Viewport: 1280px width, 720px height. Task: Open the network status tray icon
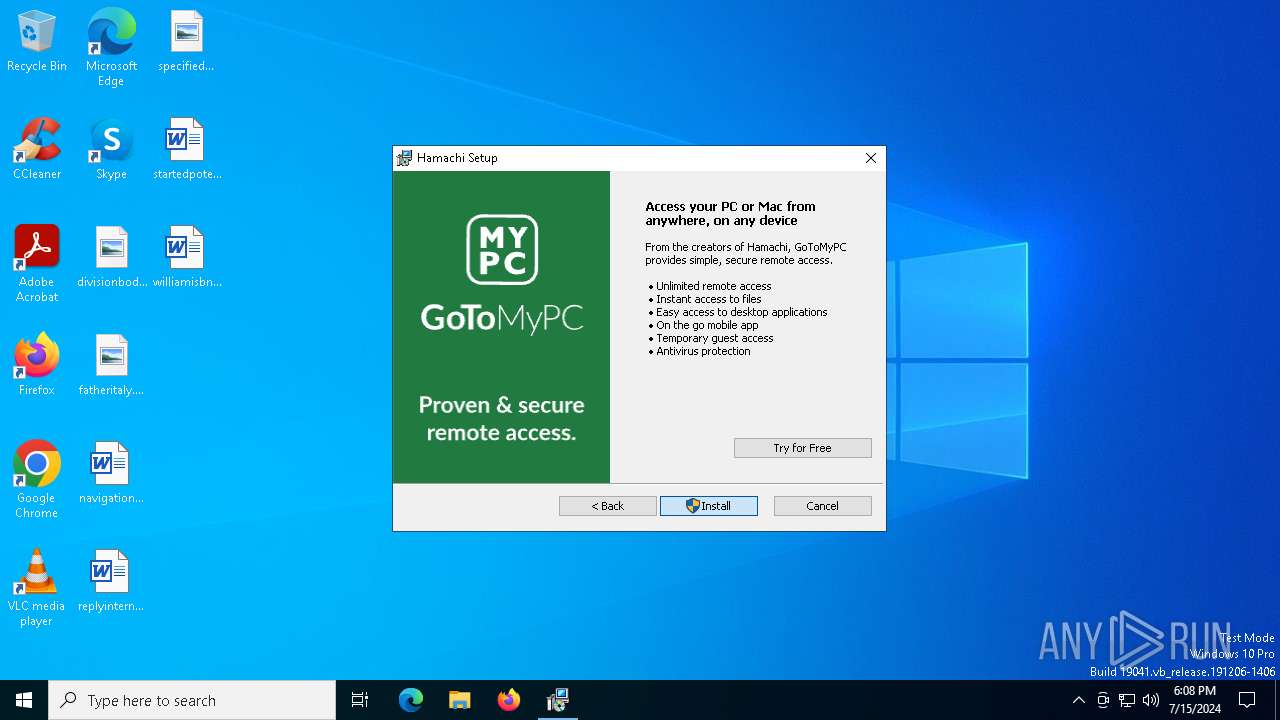(1127, 700)
